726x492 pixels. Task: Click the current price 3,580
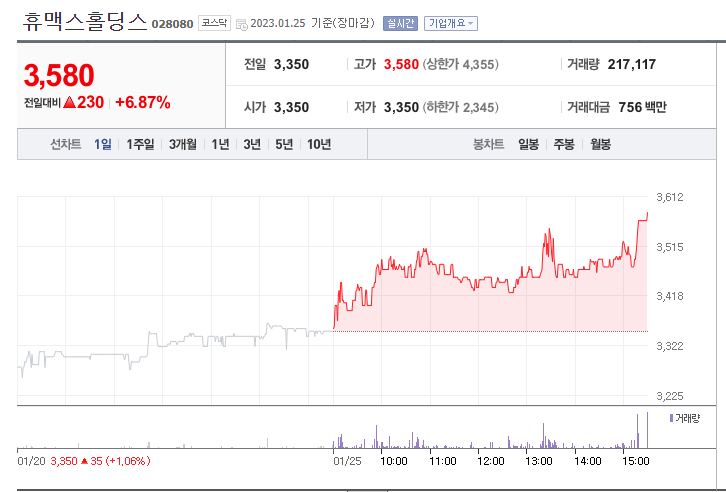59,75
